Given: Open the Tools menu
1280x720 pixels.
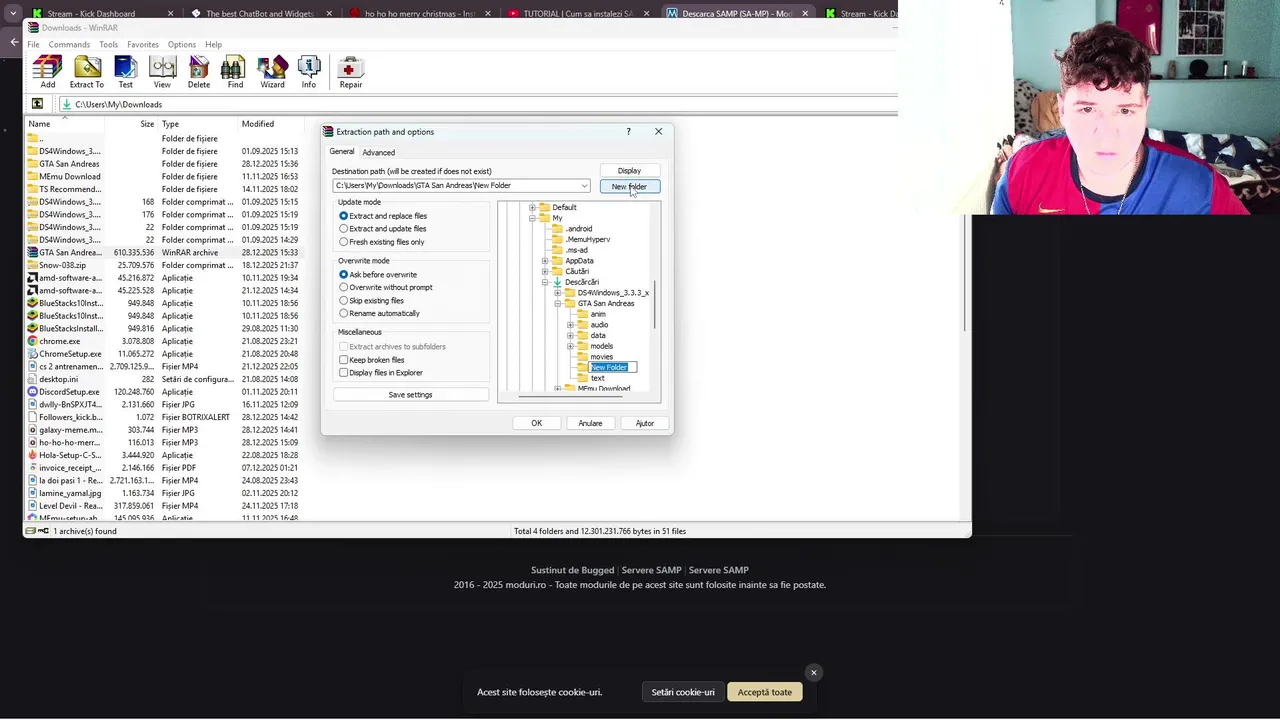Looking at the screenshot, I should pyautogui.click(x=108, y=45).
